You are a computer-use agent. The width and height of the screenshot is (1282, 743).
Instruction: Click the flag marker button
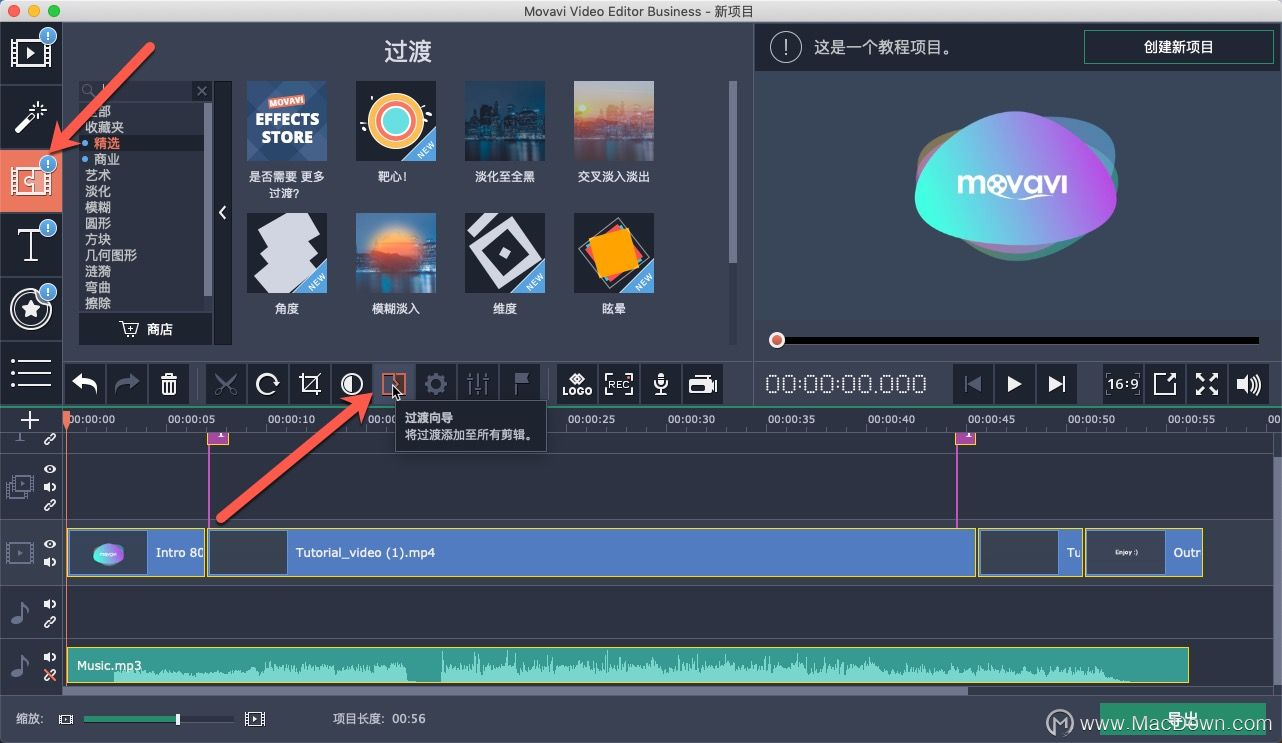pos(520,384)
